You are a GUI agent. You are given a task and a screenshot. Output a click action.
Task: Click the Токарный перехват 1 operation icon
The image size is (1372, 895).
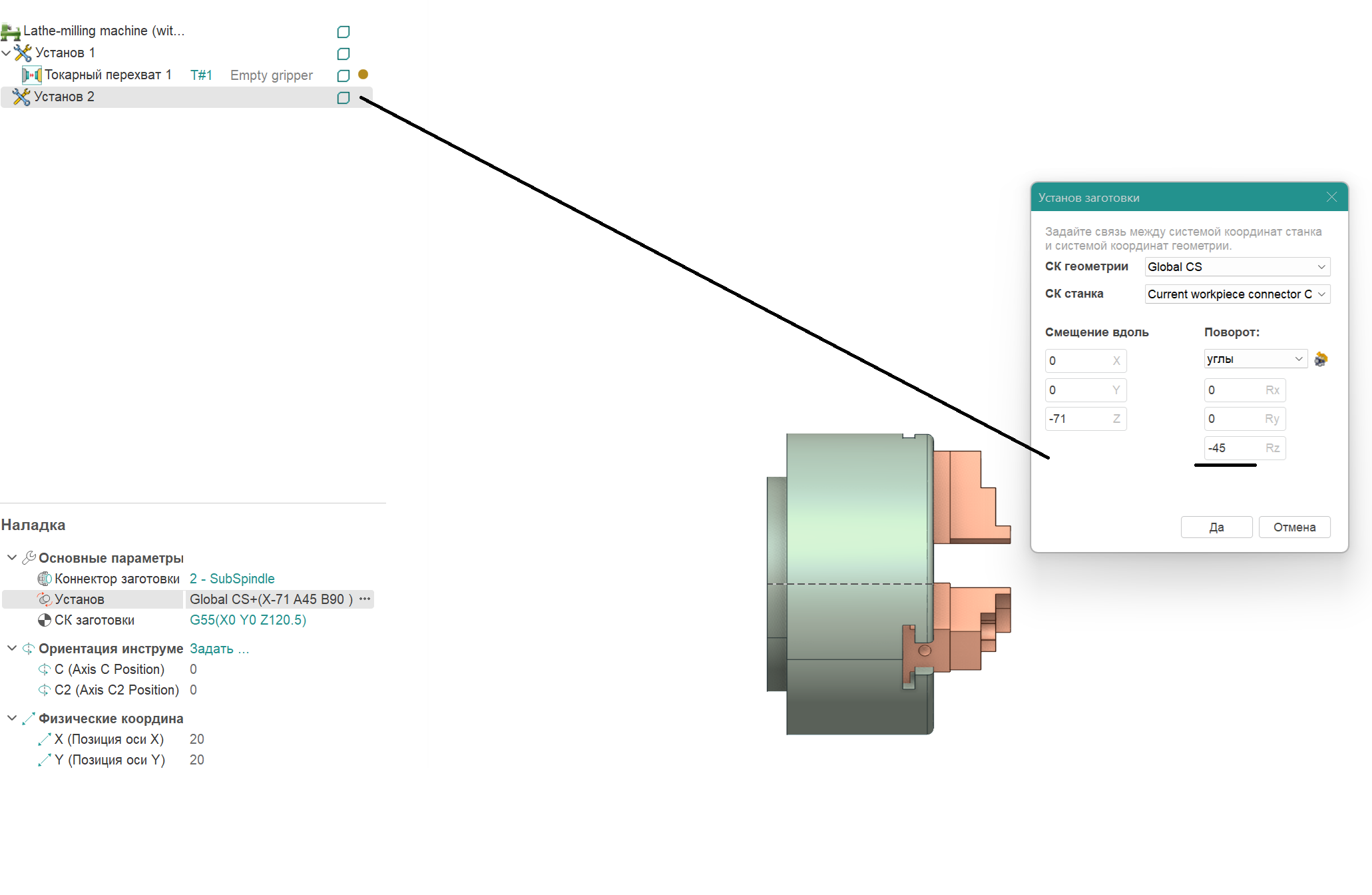point(32,75)
